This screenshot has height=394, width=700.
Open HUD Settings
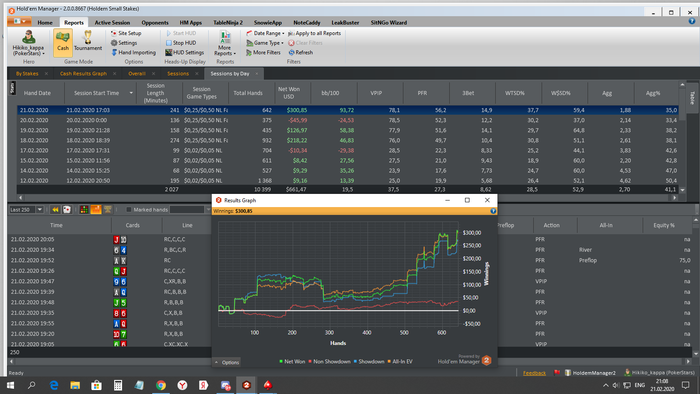[x=184, y=52]
